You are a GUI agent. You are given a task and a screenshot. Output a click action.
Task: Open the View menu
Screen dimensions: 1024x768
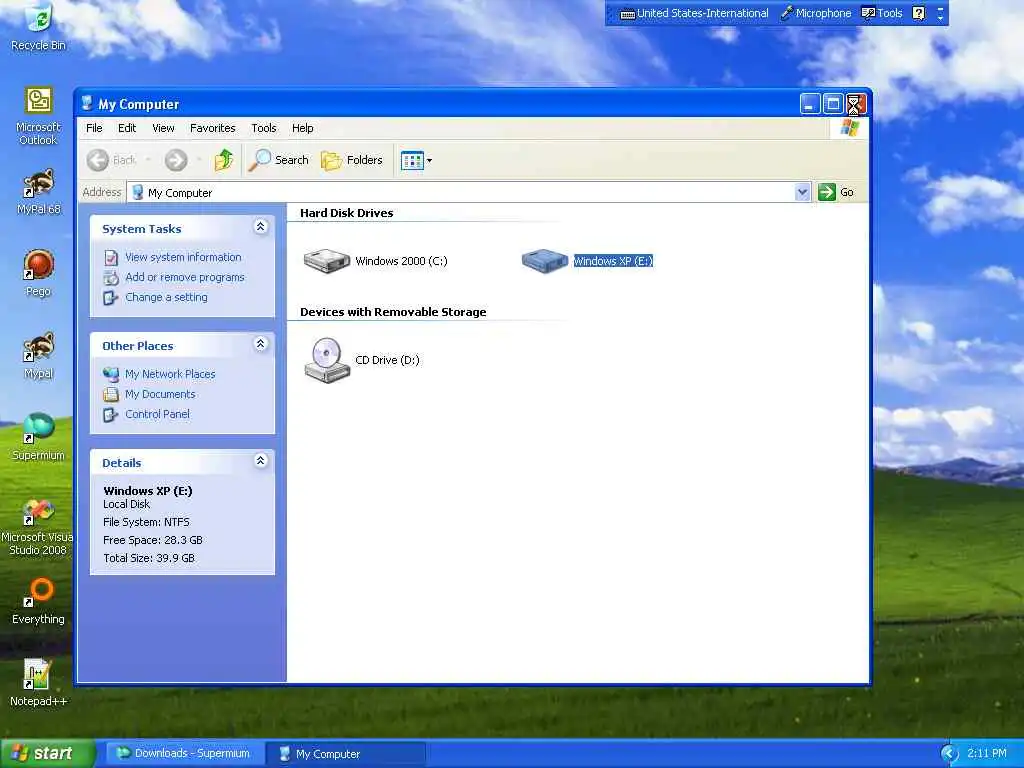[x=163, y=128]
